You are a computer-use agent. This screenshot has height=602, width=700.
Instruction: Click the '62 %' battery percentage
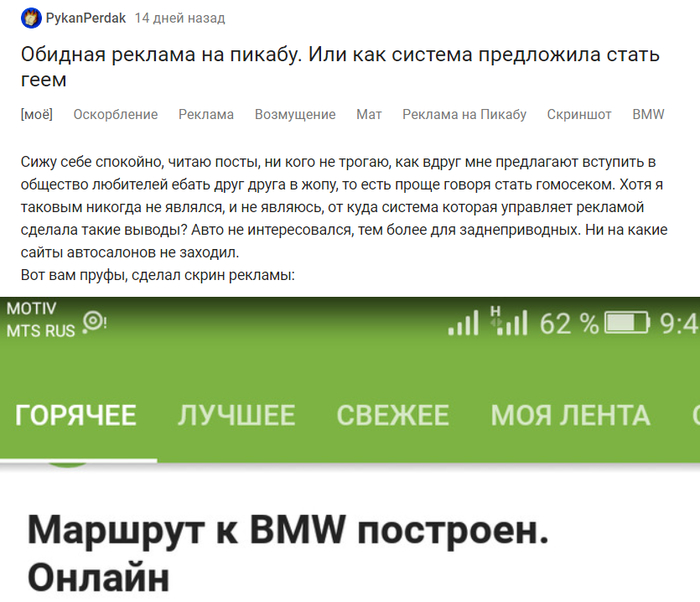pyautogui.click(x=569, y=323)
